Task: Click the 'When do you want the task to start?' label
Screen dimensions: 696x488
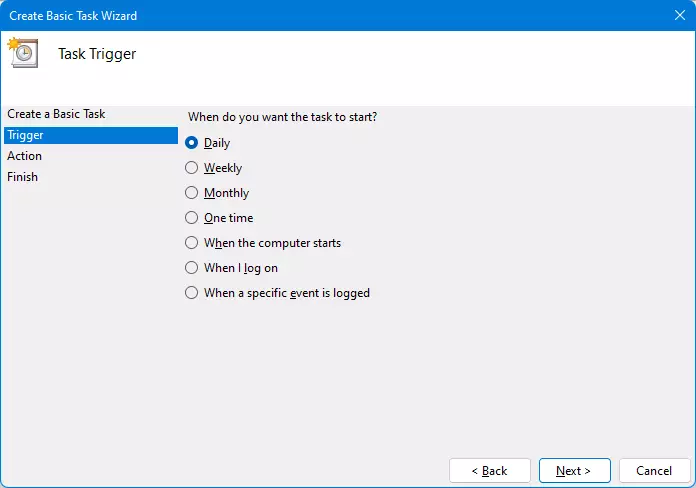Action: [x=283, y=117]
